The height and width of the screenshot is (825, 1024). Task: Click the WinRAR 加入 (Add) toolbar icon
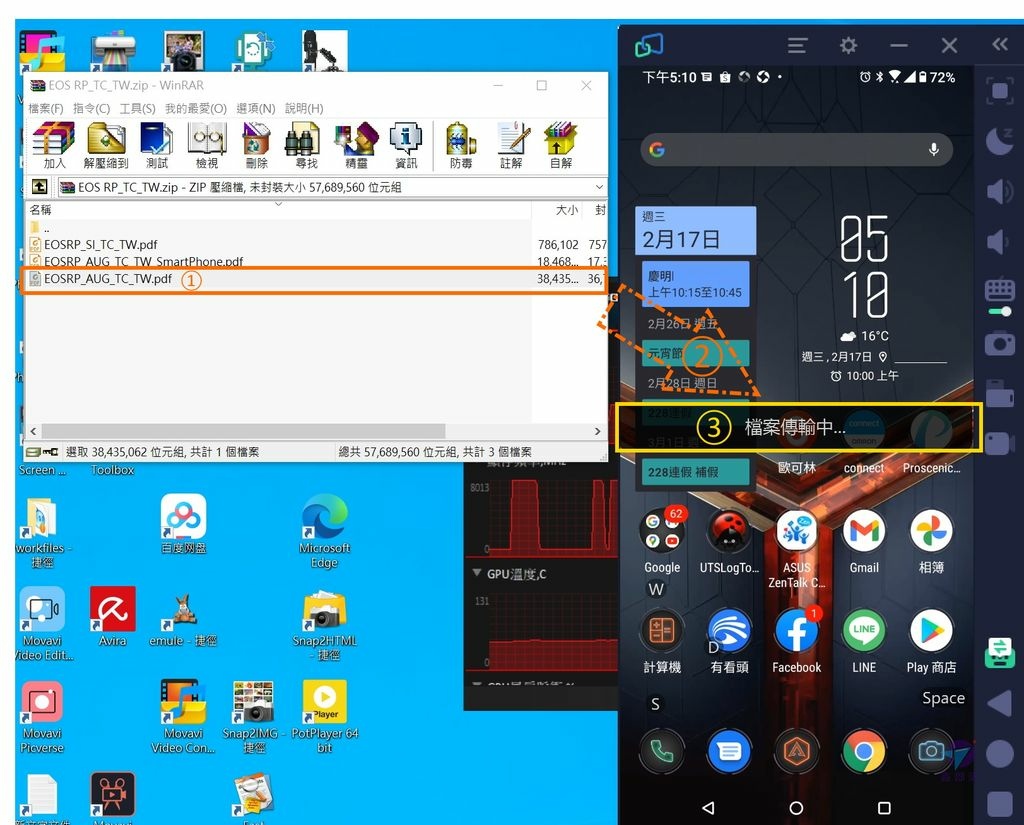[54, 145]
